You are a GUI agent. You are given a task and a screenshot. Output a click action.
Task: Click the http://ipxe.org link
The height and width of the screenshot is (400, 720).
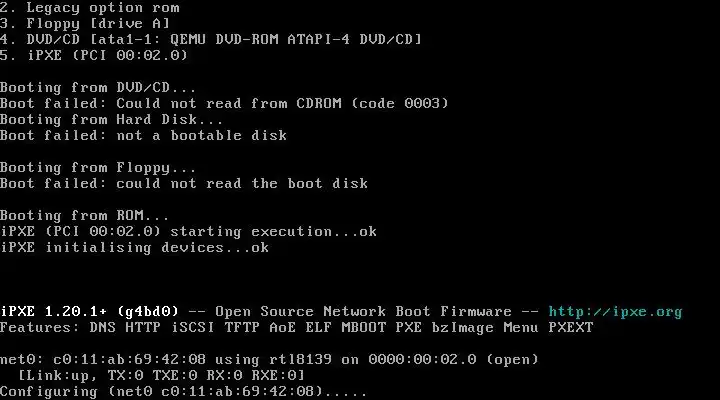tap(615, 312)
